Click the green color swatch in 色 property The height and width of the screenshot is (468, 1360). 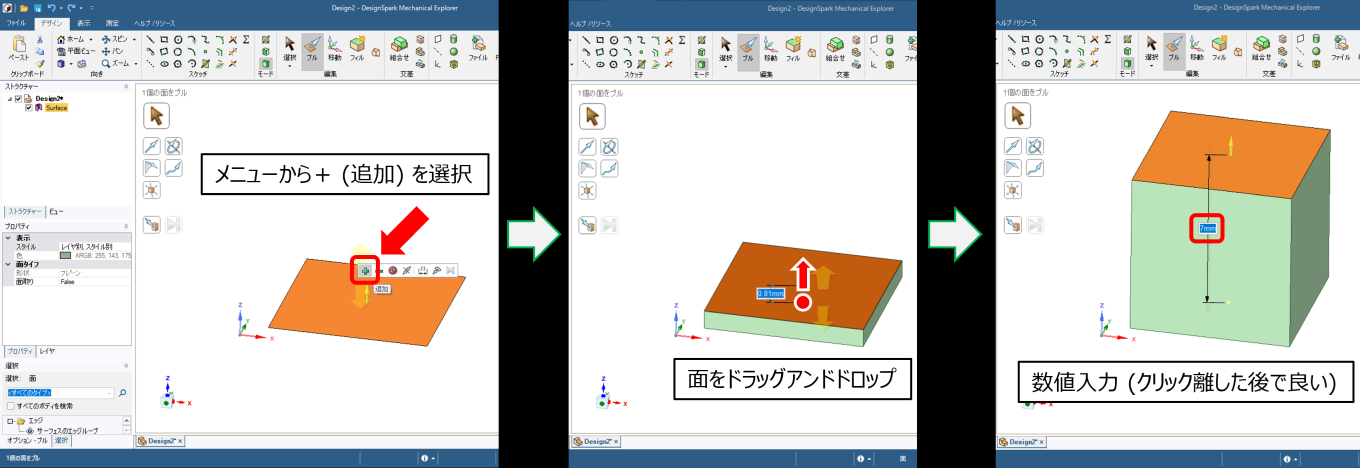tap(66, 255)
